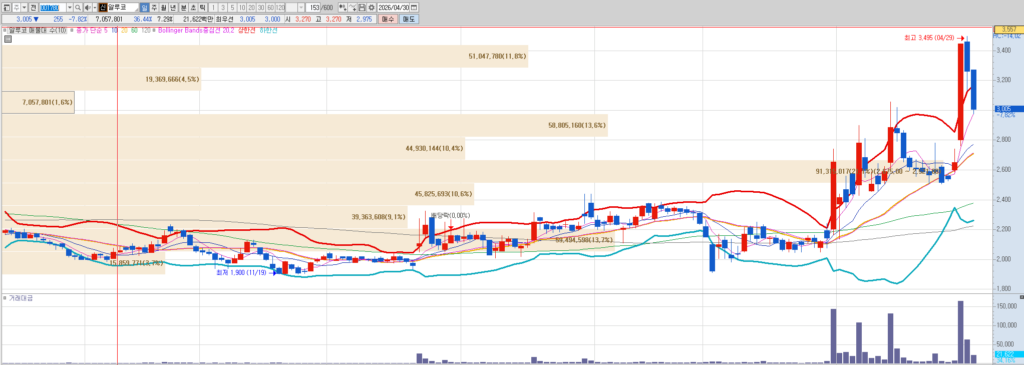Choose the 3 interval button

223,7
